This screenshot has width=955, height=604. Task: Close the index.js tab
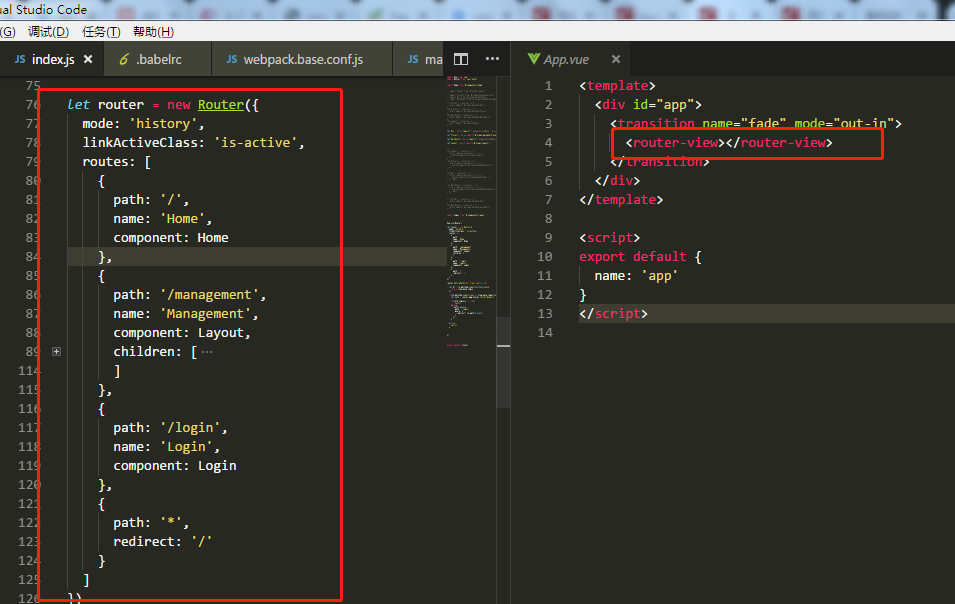[x=88, y=59]
